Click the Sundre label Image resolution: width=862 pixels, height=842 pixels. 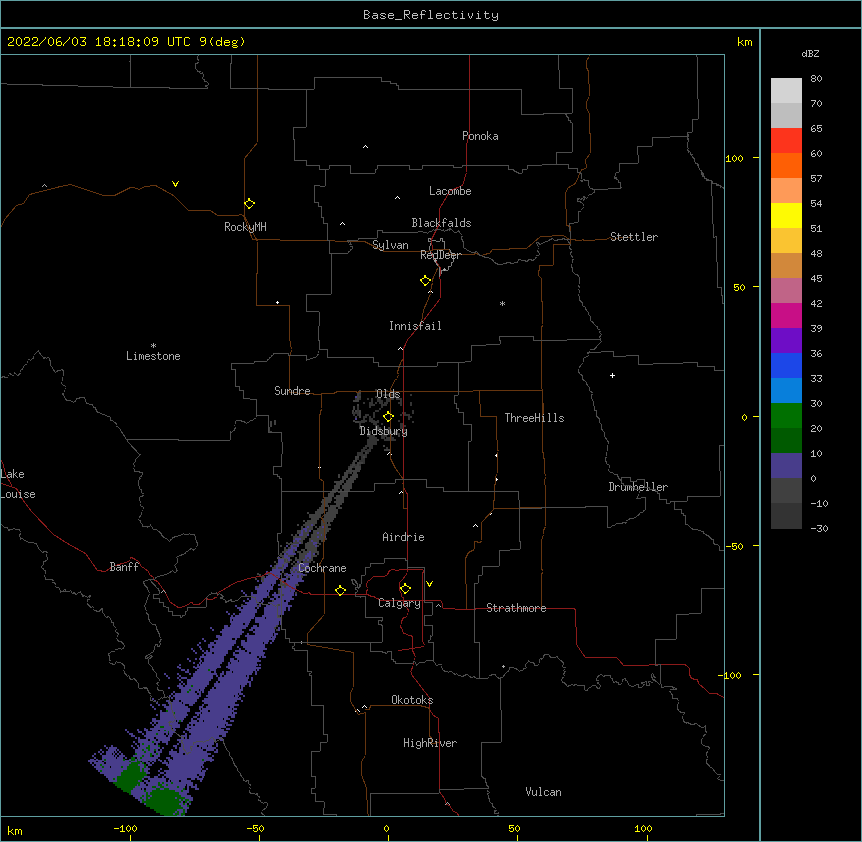292,391
